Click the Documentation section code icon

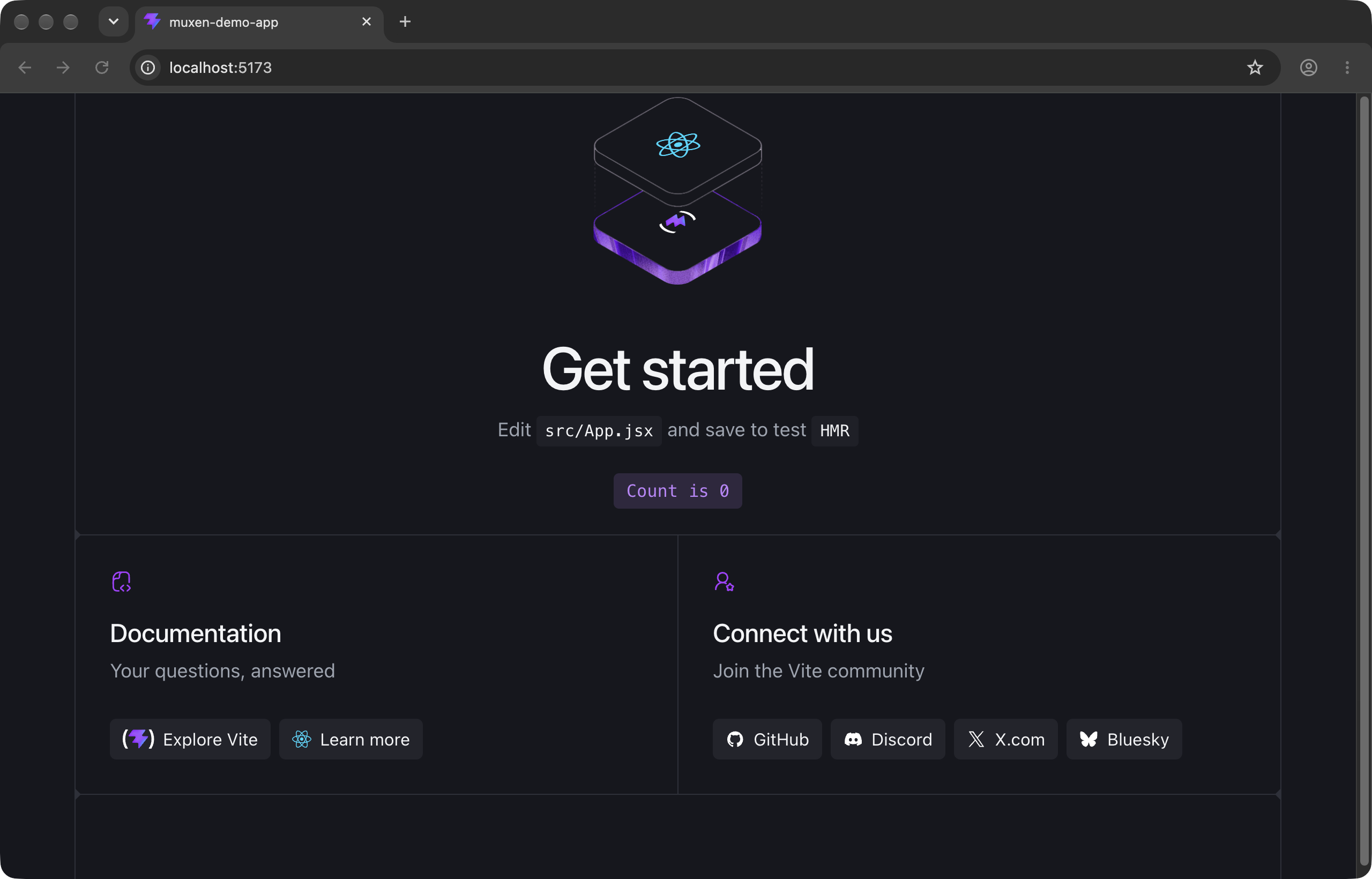(x=121, y=582)
